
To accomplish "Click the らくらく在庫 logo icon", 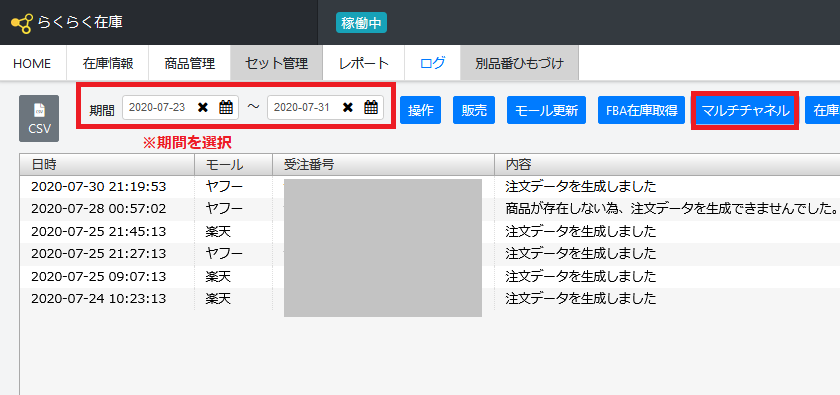I will [x=22, y=23].
